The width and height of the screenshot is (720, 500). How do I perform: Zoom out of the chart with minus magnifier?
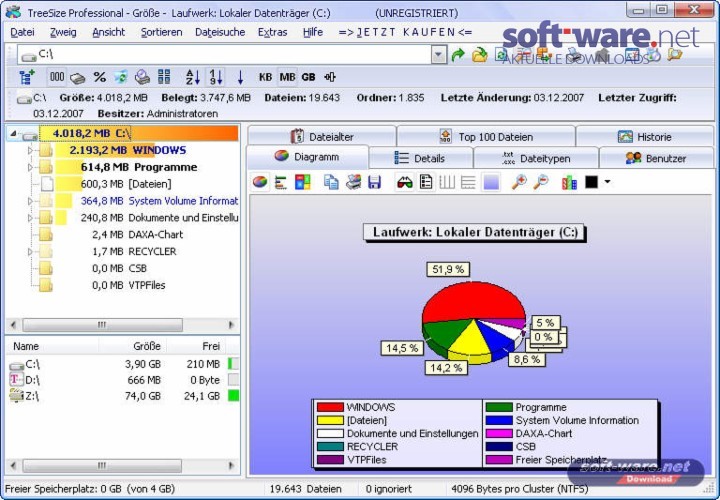[x=541, y=182]
